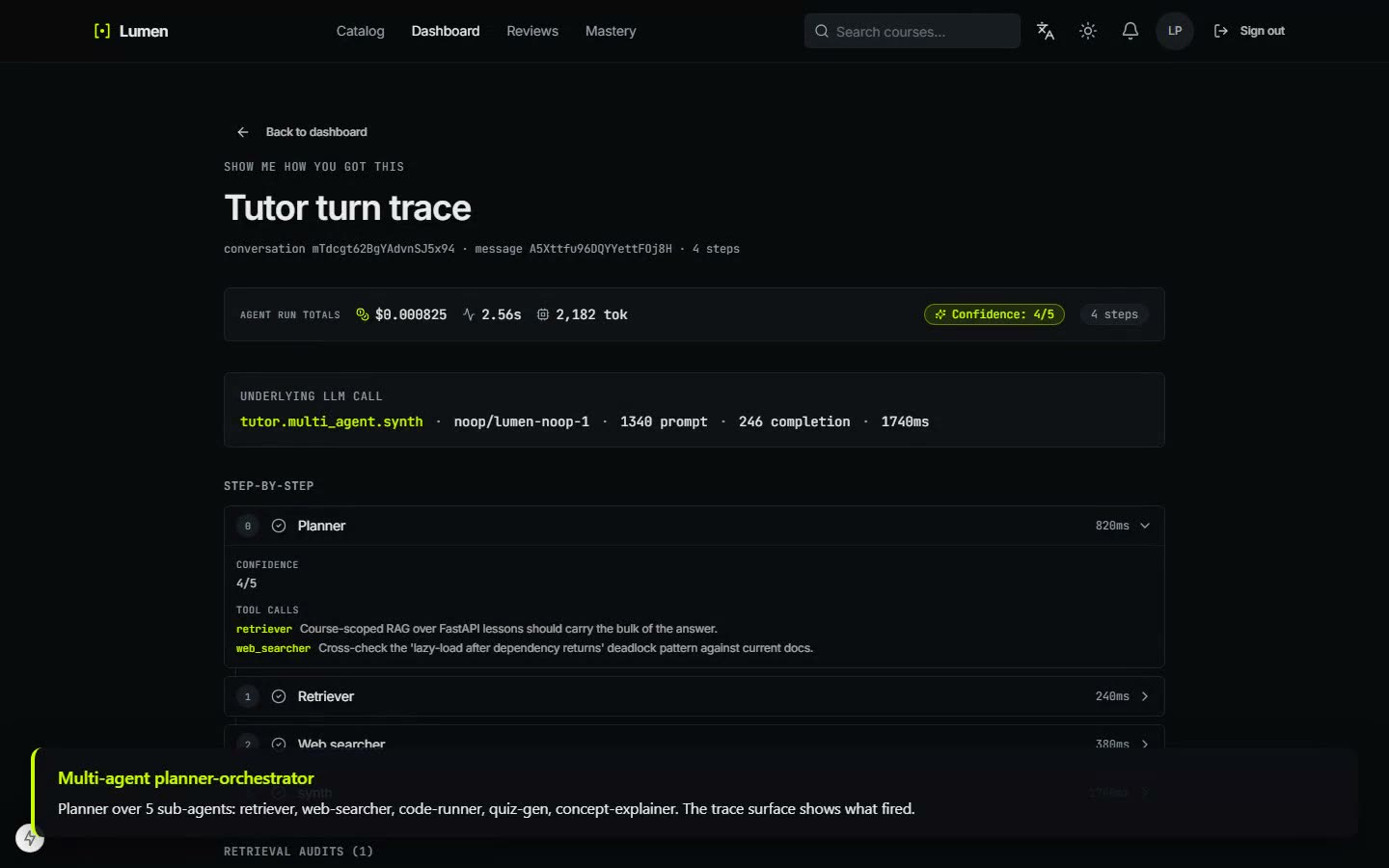Image resolution: width=1389 pixels, height=868 pixels.
Task: Click the latency pulse icon beside 2.56s
Action: click(x=469, y=314)
